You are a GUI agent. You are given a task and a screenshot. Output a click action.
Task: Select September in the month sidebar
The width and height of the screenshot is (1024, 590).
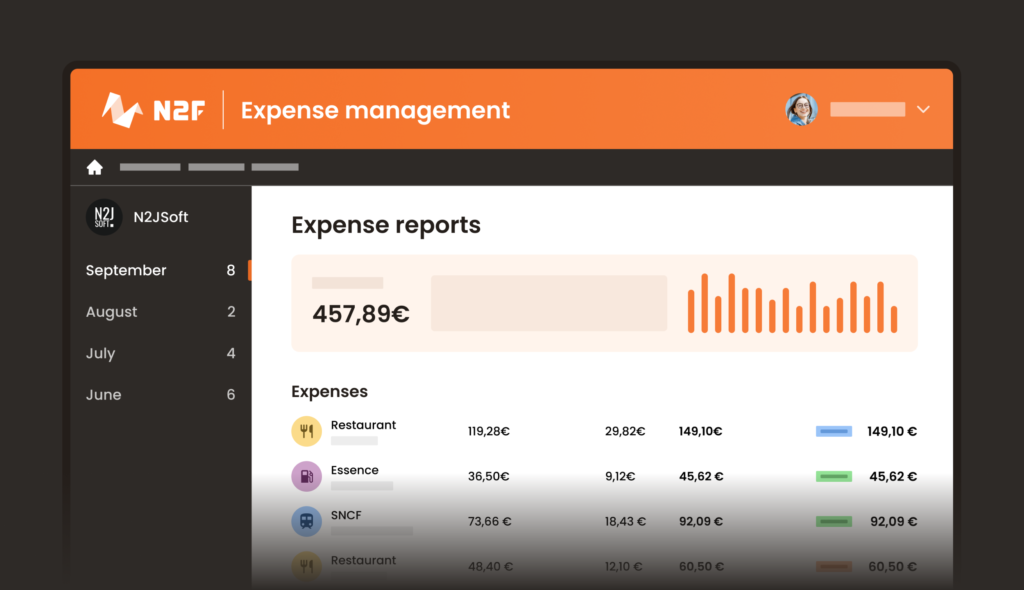point(126,270)
